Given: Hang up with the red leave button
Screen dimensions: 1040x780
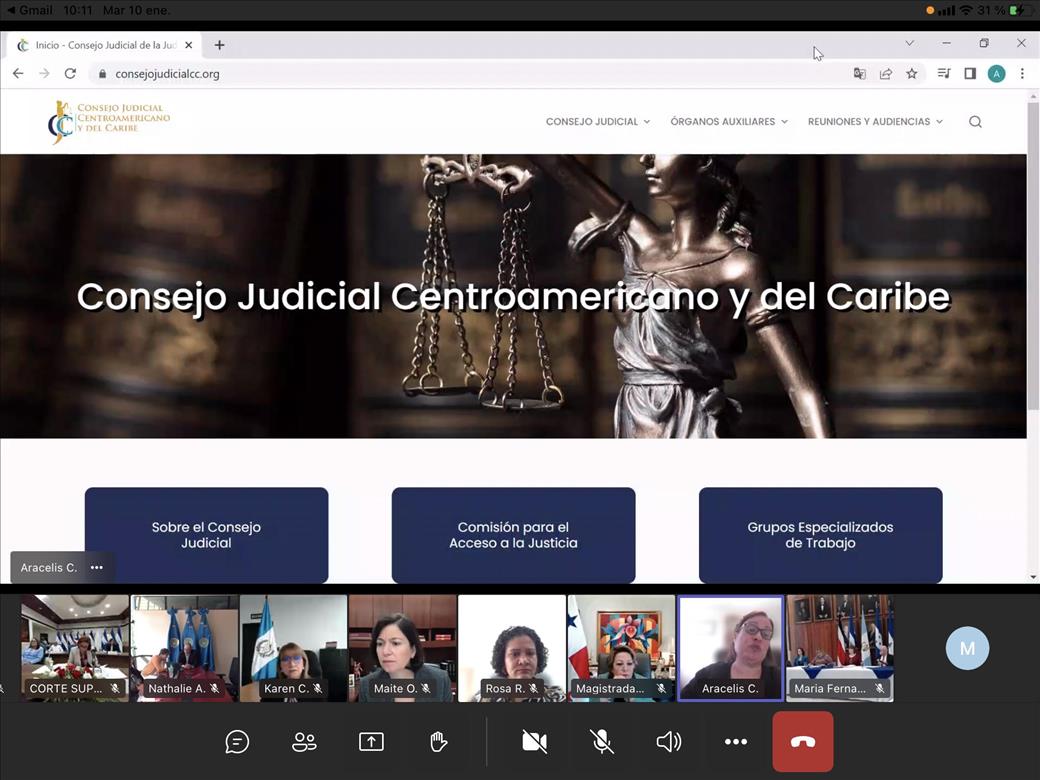Looking at the screenshot, I should tap(803, 742).
